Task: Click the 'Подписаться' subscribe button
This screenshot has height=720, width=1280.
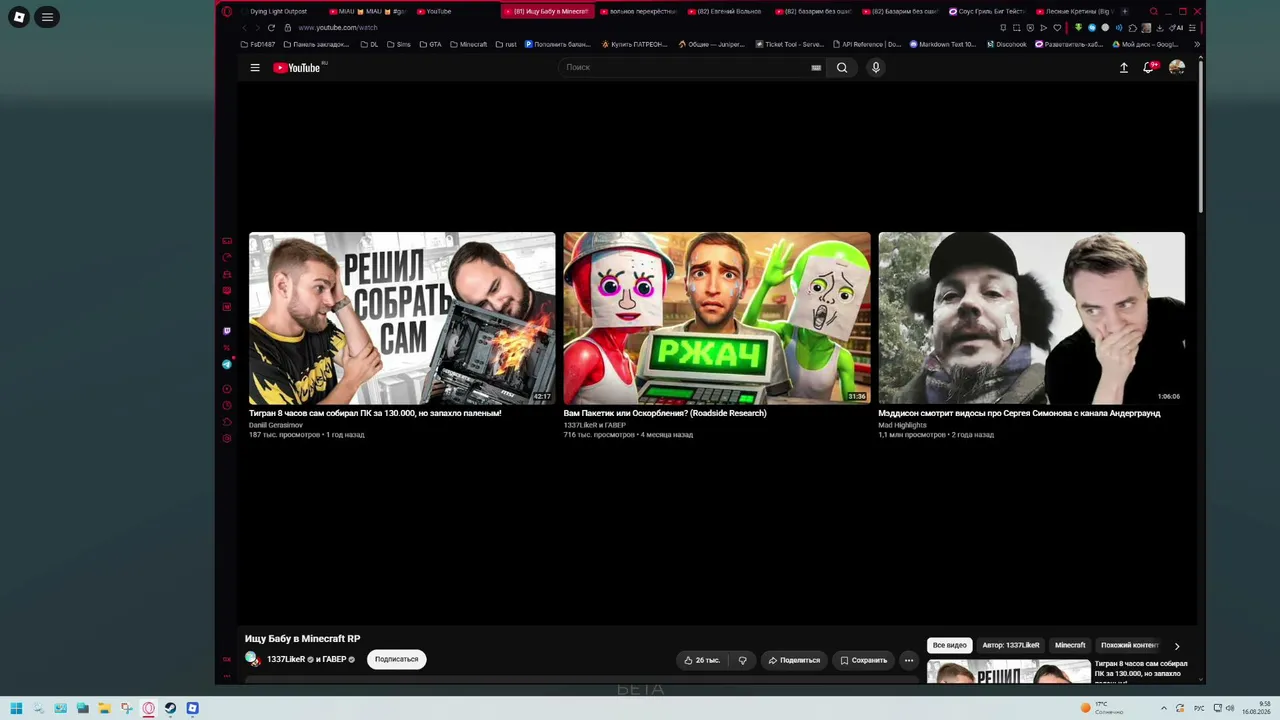Action: click(x=397, y=660)
